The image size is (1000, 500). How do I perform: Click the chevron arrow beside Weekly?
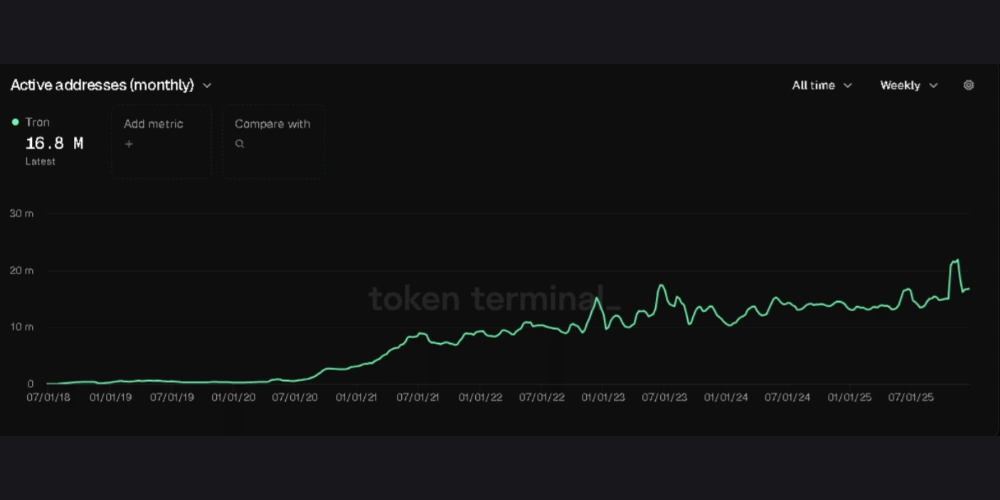click(x=934, y=86)
